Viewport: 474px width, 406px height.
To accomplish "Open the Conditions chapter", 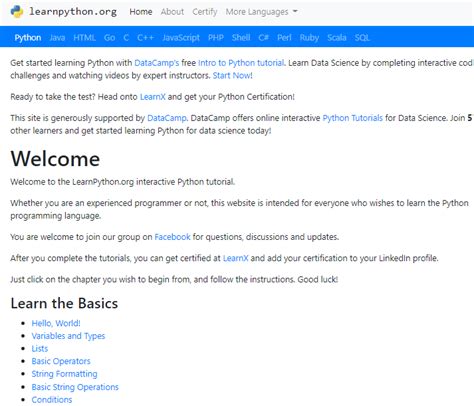I will [52, 400].
